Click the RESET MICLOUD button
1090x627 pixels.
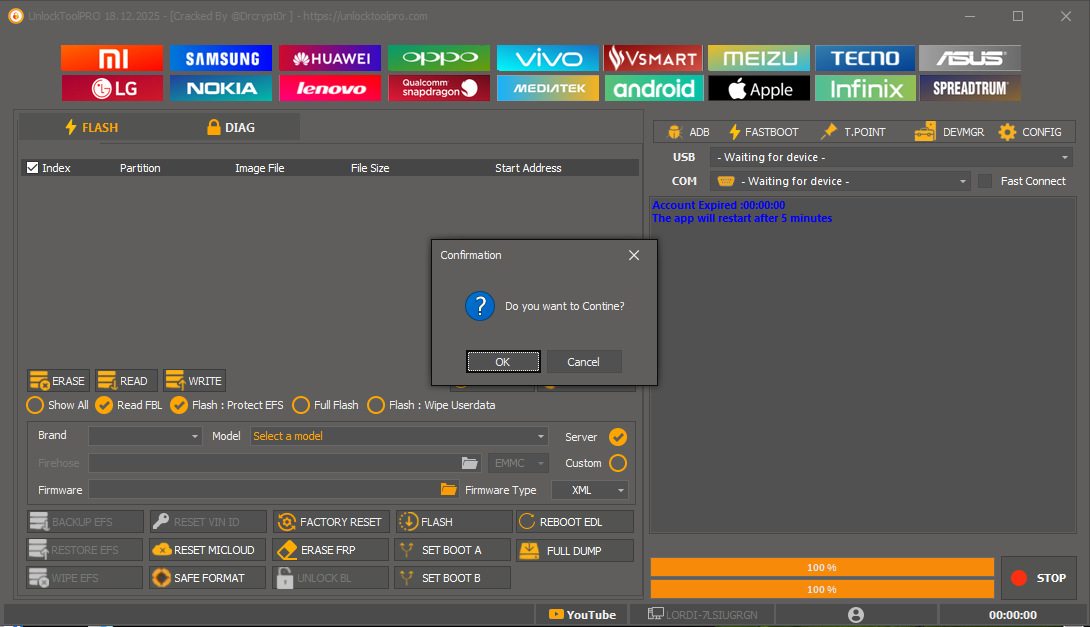point(207,550)
